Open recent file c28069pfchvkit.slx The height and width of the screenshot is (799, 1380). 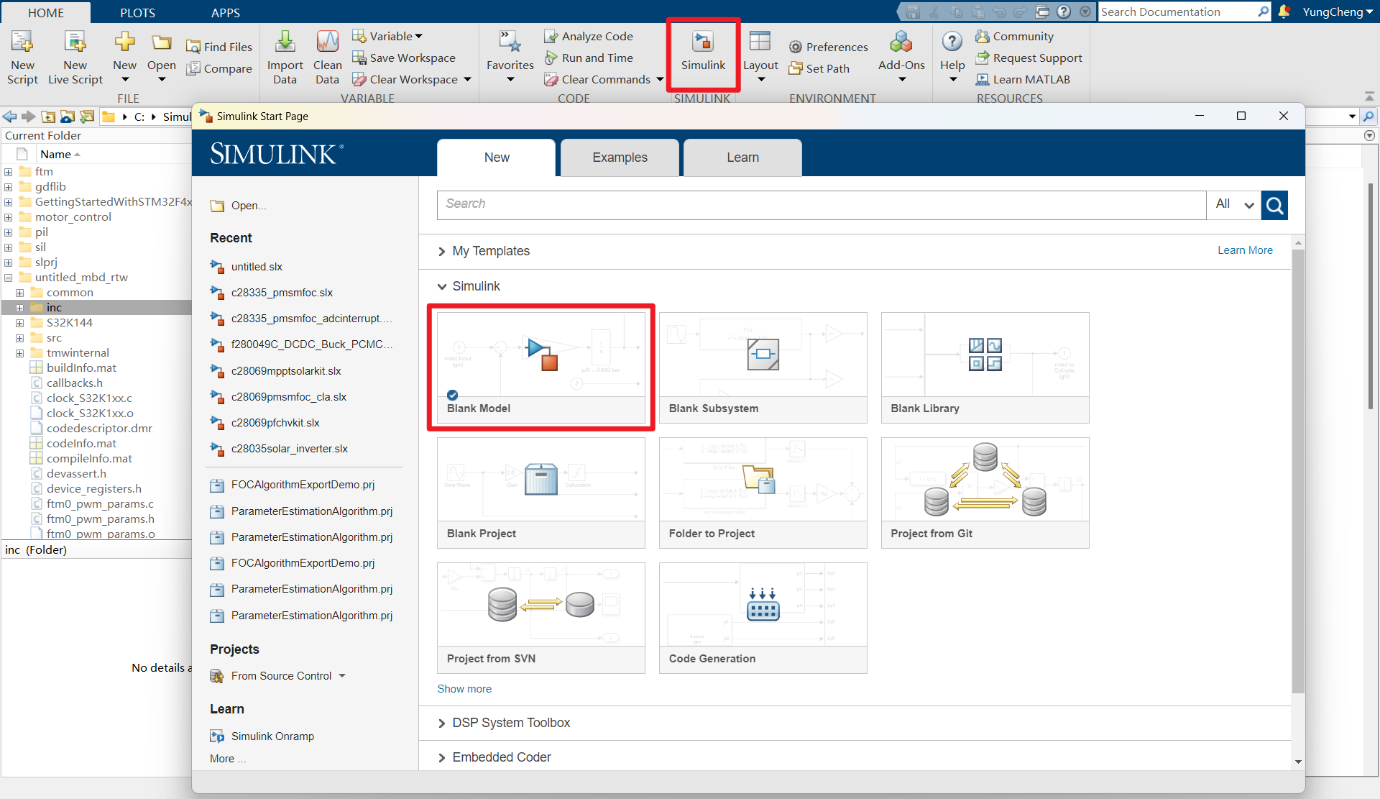[x=275, y=423]
